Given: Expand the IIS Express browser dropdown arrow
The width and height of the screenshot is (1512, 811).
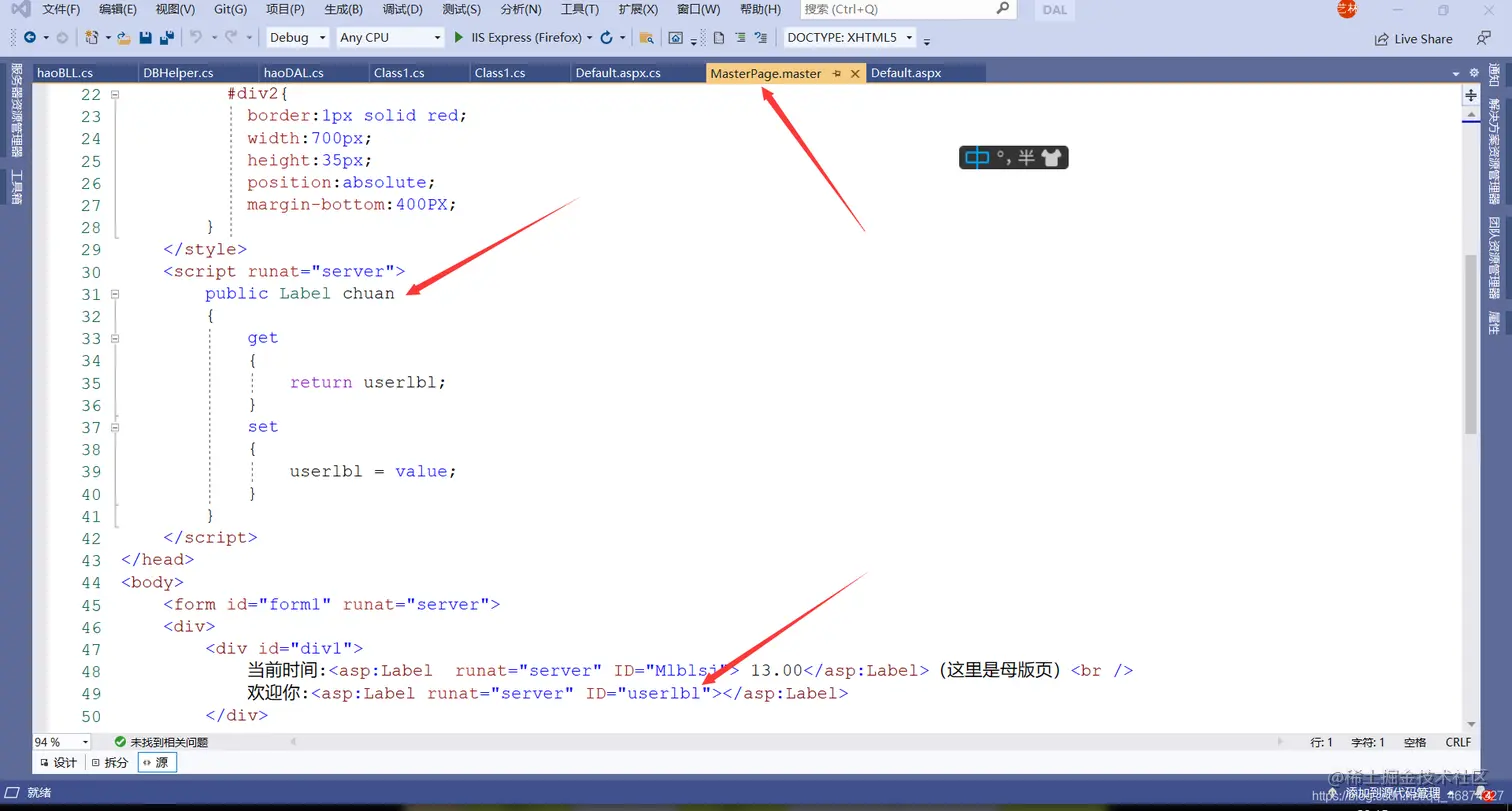Looking at the screenshot, I should click(589, 38).
